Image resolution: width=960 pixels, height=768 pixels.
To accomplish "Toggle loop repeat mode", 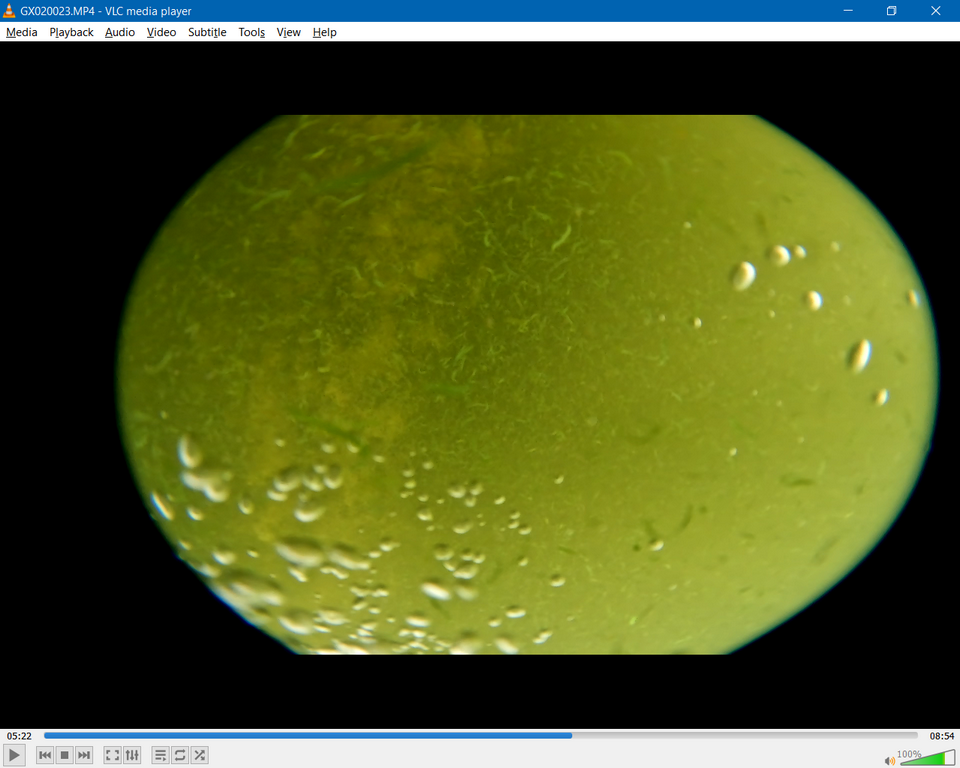I will pos(180,755).
